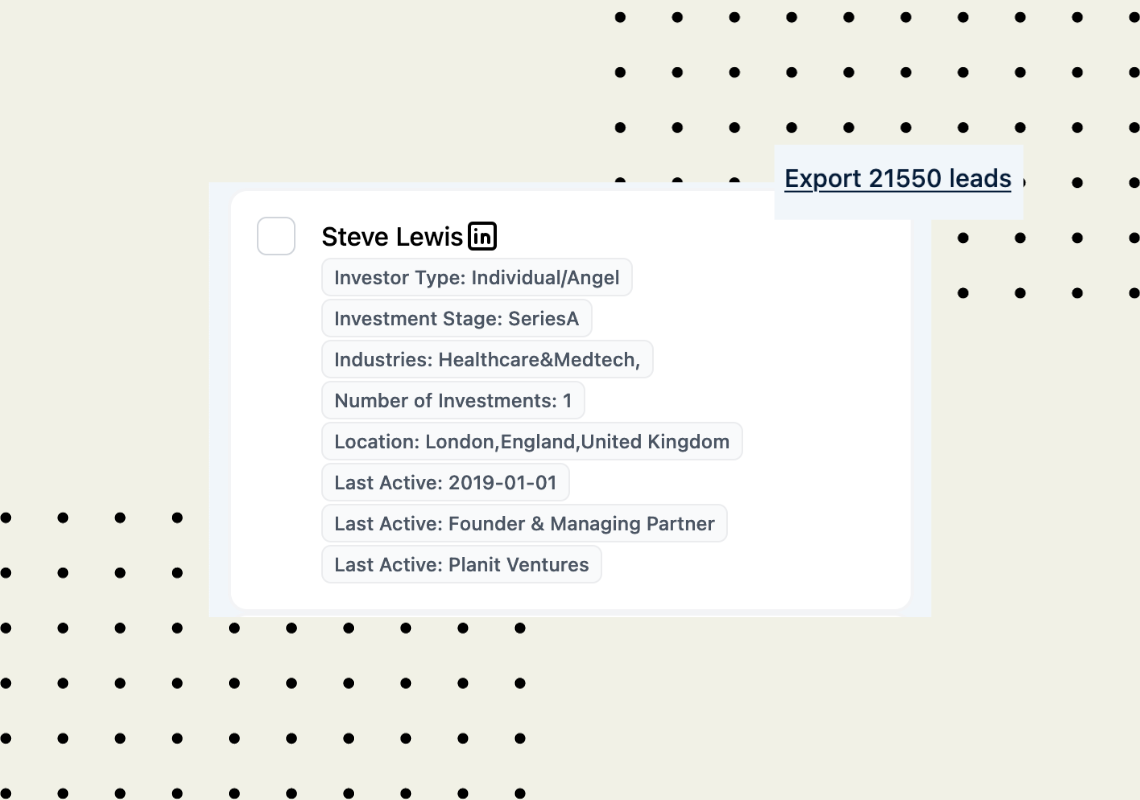Image resolution: width=1140 pixels, height=800 pixels.
Task: Tick the checkbox beside Steve Lewis
Action: [x=276, y=236]
